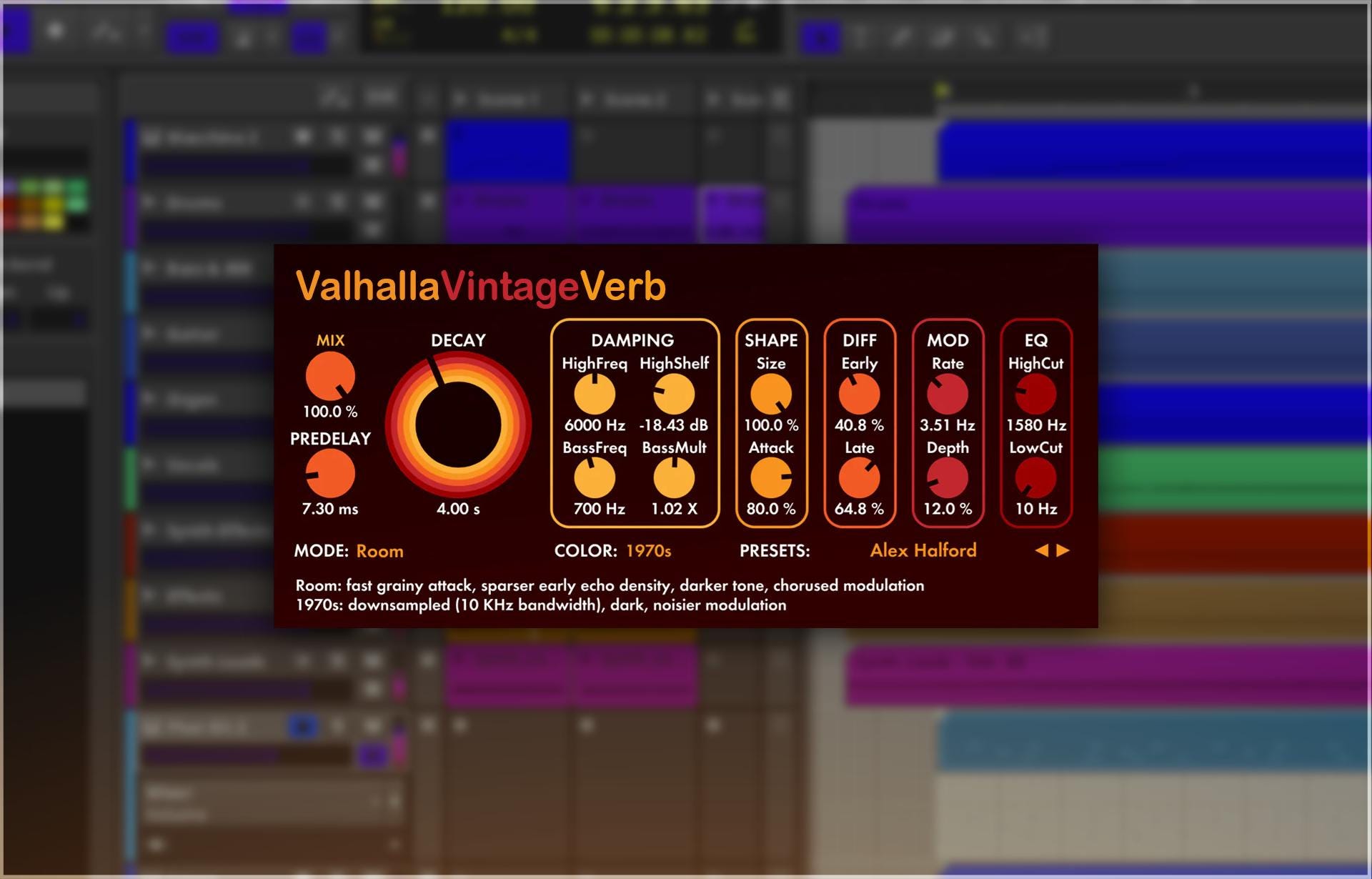
Task: Click the 100.0 % mix value
Action: 330,412
